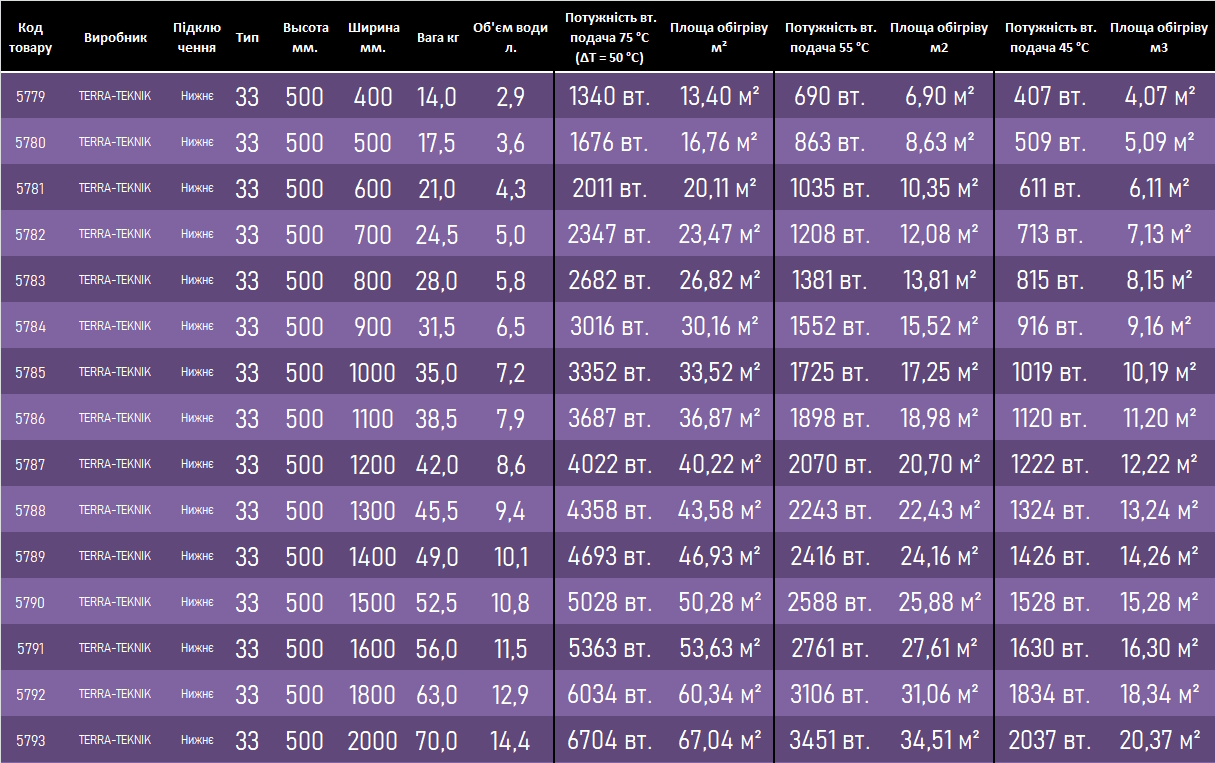Select heating area 20,70 м²
This screenshot has height=763, width=1215.
click(940, 465)
